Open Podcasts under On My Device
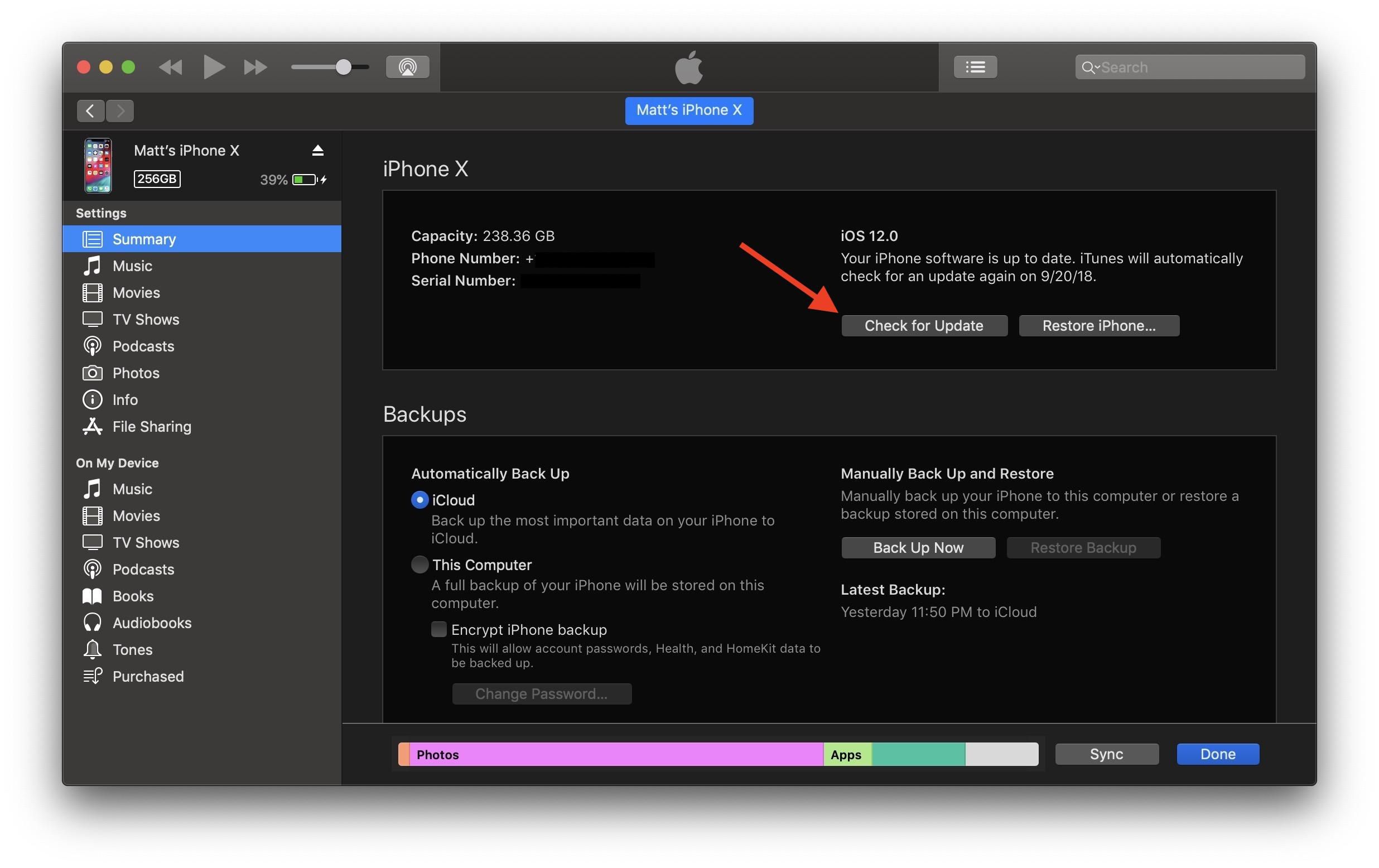This screenshot has height=868, width=1379. coord(201,569)
